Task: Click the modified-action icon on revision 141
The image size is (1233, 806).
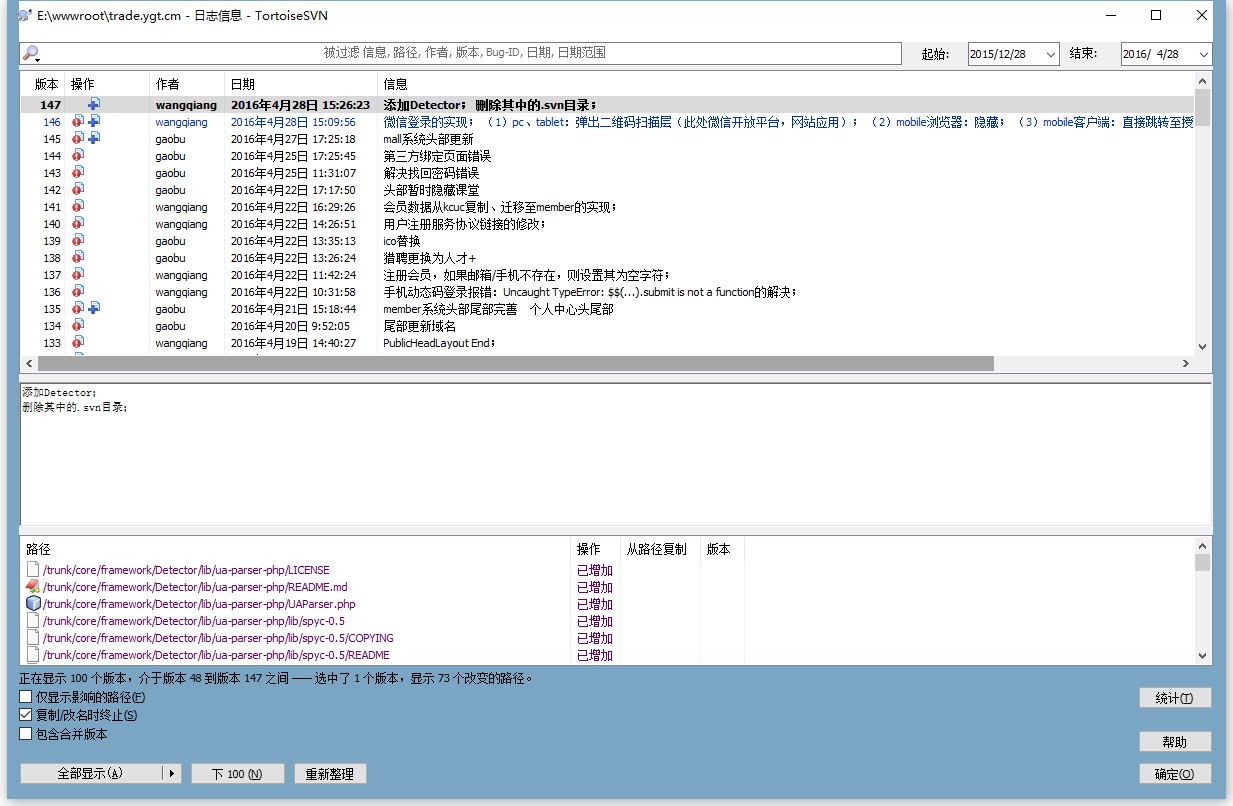Action: (78, 207)
